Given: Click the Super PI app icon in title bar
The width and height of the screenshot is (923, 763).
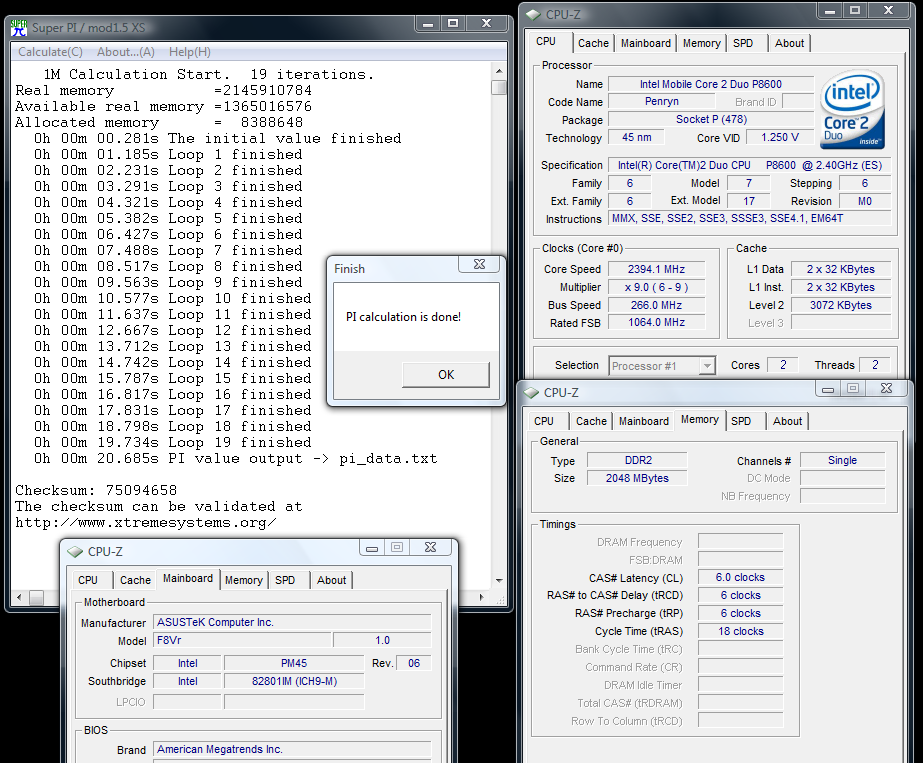Looking at the screenshot, I should pos(19,28).
